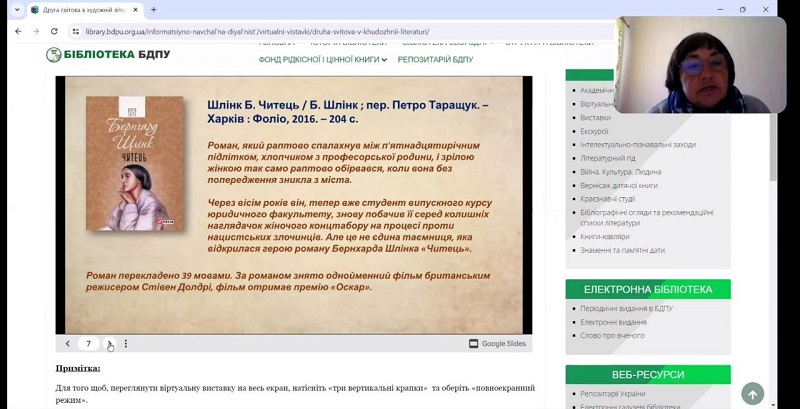Open the 'Репозитарії України' link

click(613, 394)
